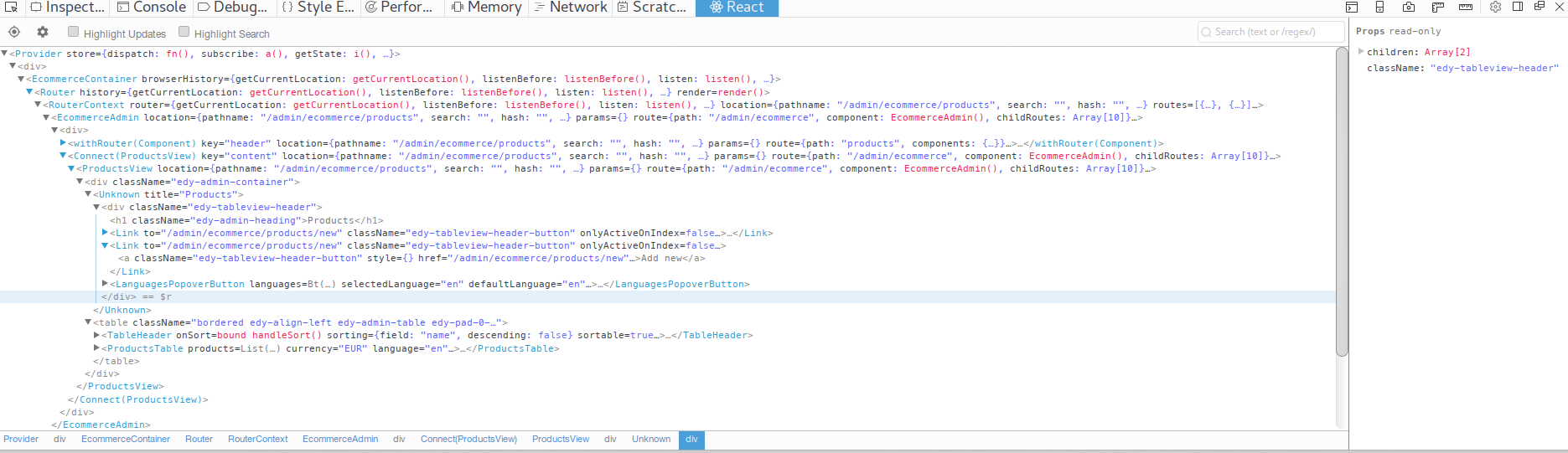Click className edy-tableview-header prop value
Viewport: 1568px width, 453px height.
click(1494, 68)
